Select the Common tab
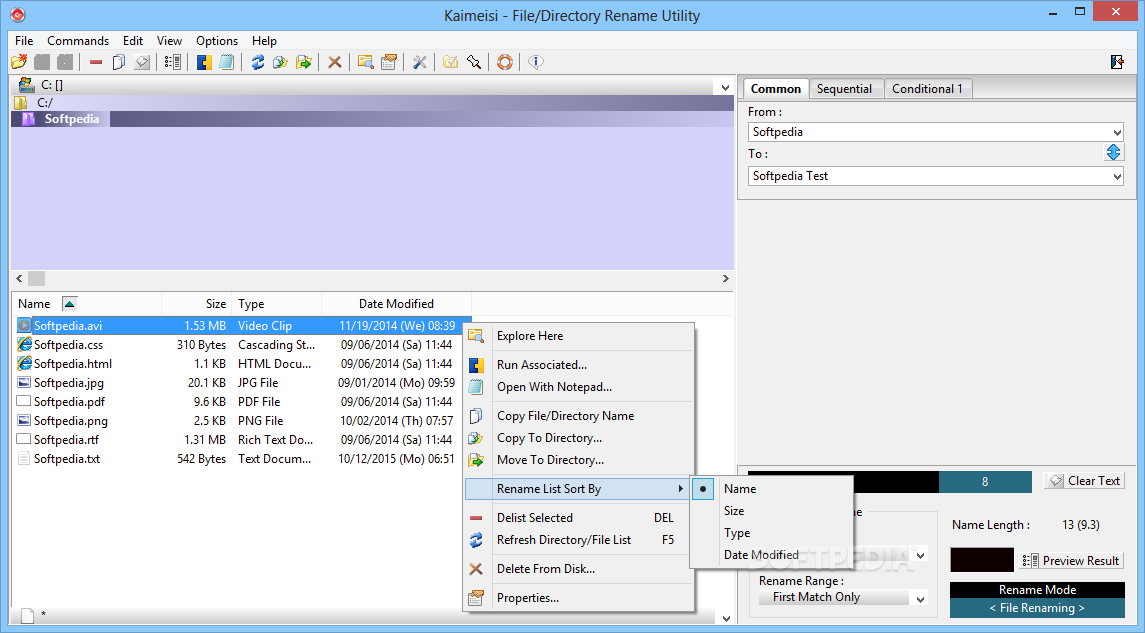 pyautogui.click(x=776, y=89)
